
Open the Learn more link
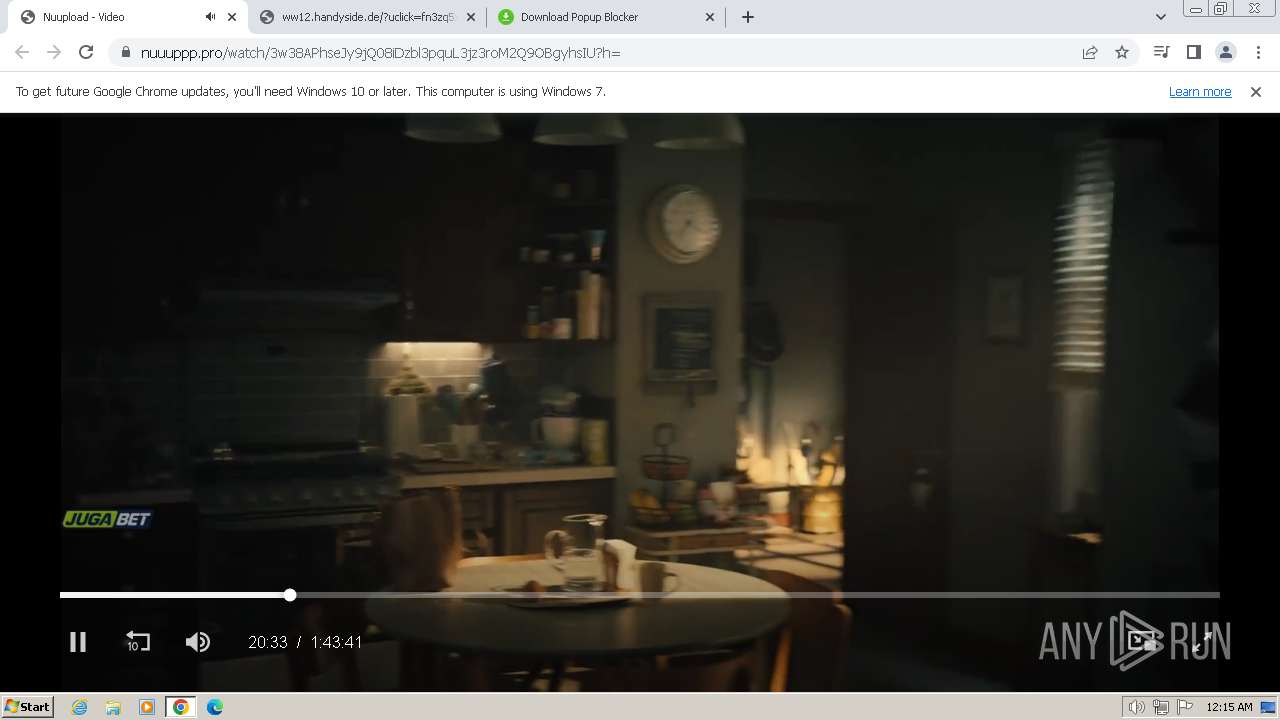pyautogui.click(x=1200, y=91)
